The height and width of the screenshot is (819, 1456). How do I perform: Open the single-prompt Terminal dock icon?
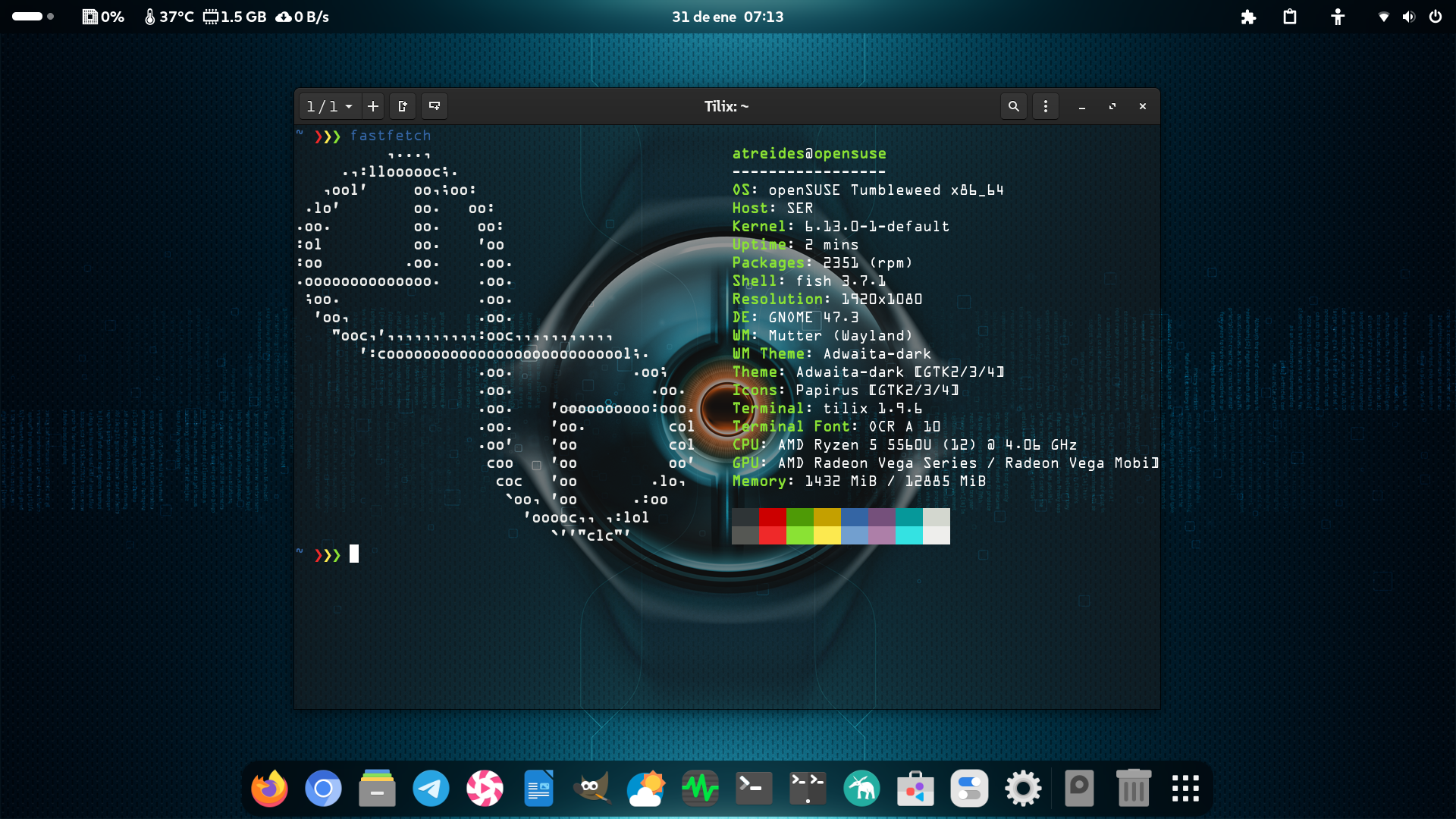click(754, 789)
